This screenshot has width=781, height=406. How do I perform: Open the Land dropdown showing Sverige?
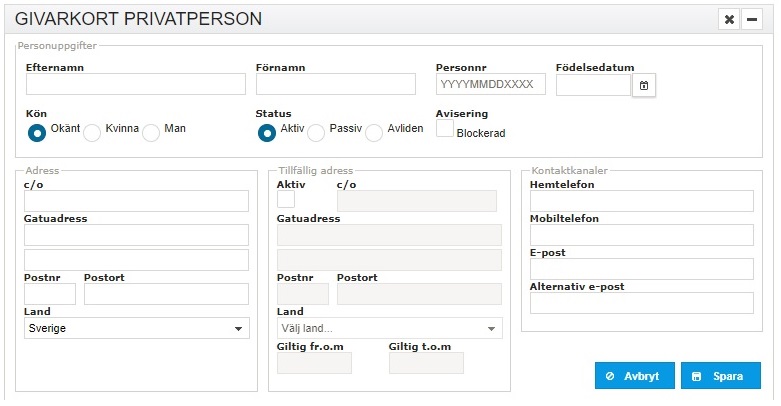click(x=136, y=328)
